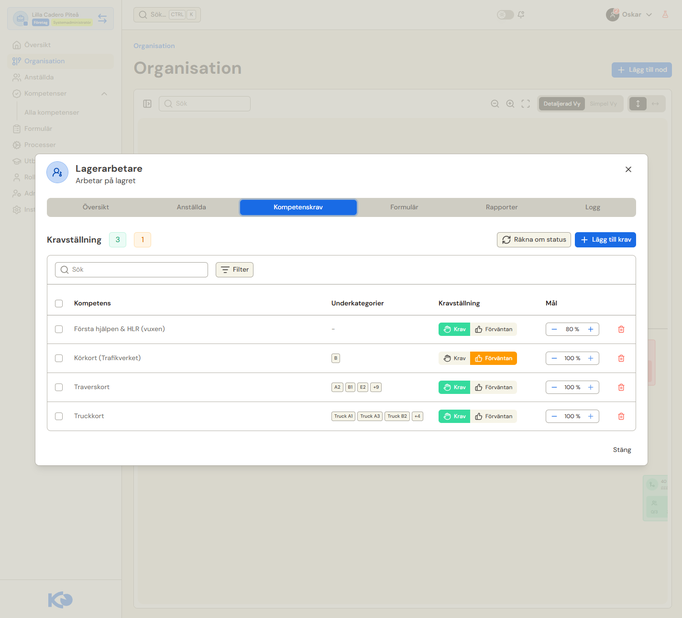This screenshot has height=618, width=682.
Task: Open the Filter options
Action: point(234,270)
